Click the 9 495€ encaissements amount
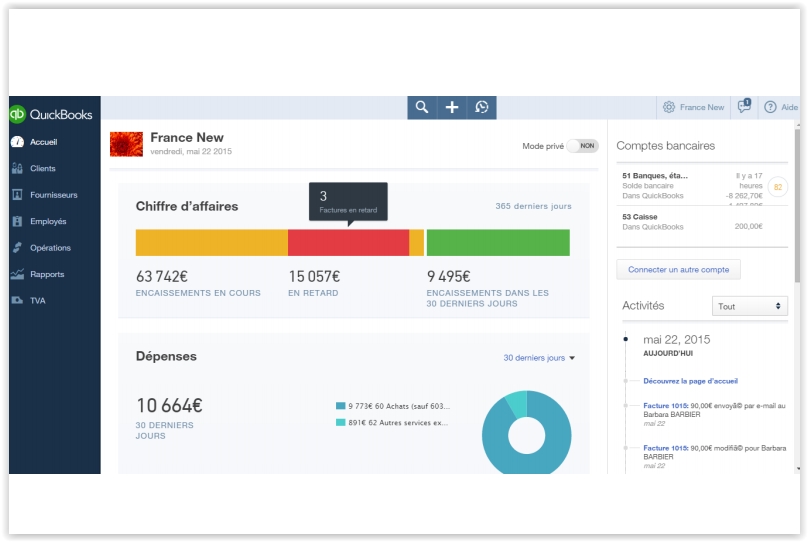 (448, 277)
